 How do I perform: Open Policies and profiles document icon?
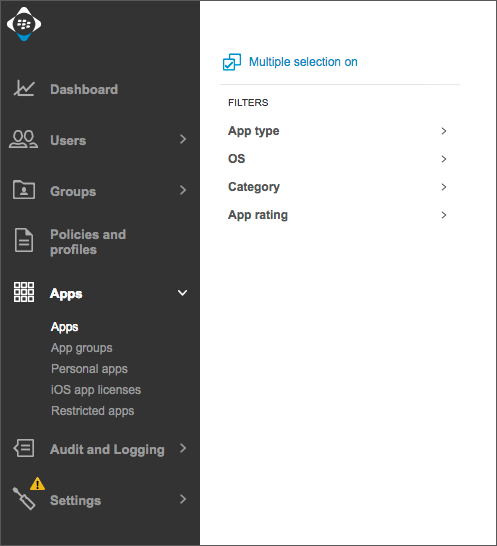24,240
